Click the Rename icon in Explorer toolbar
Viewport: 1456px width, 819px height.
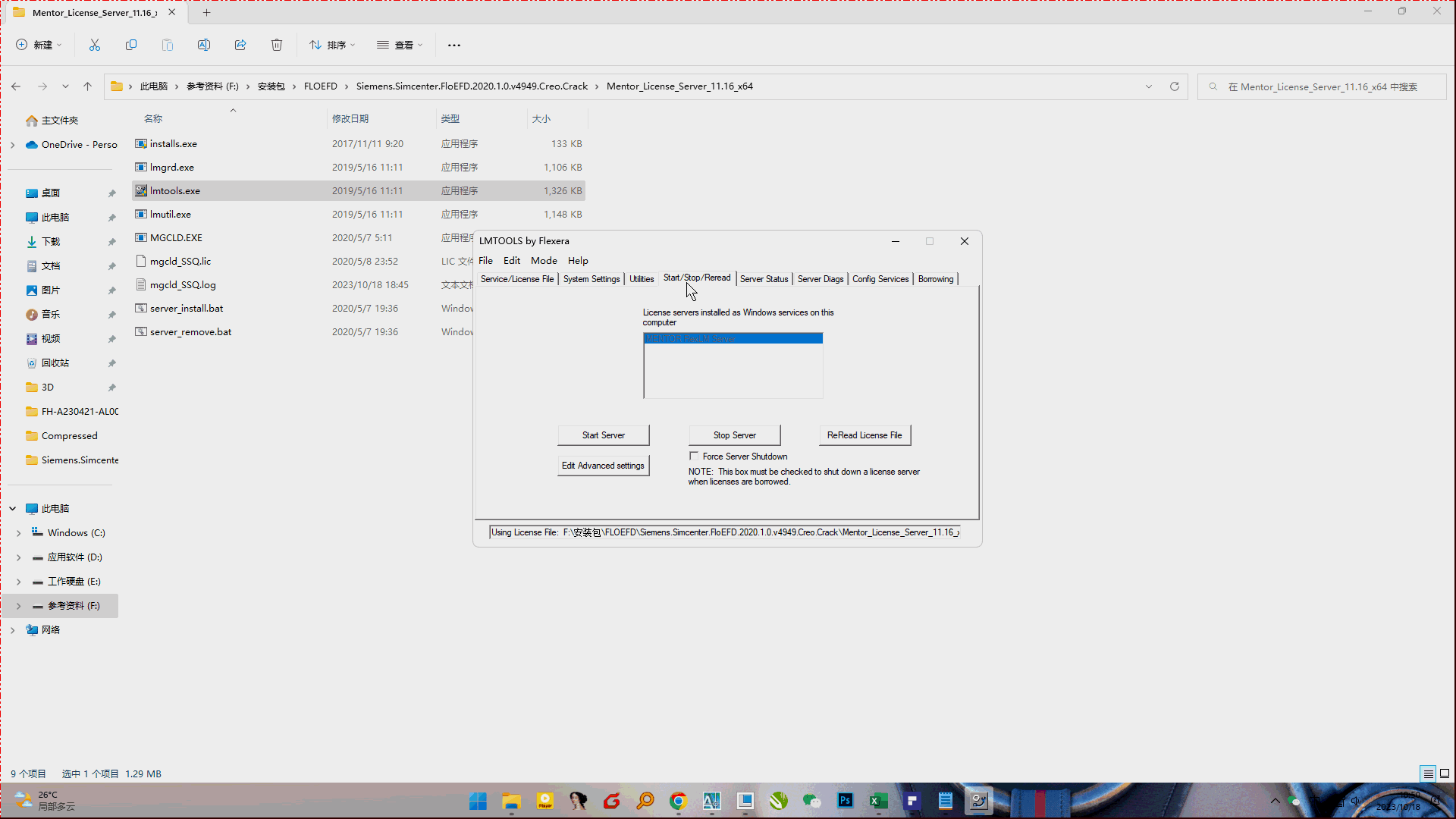click(204, 45)
